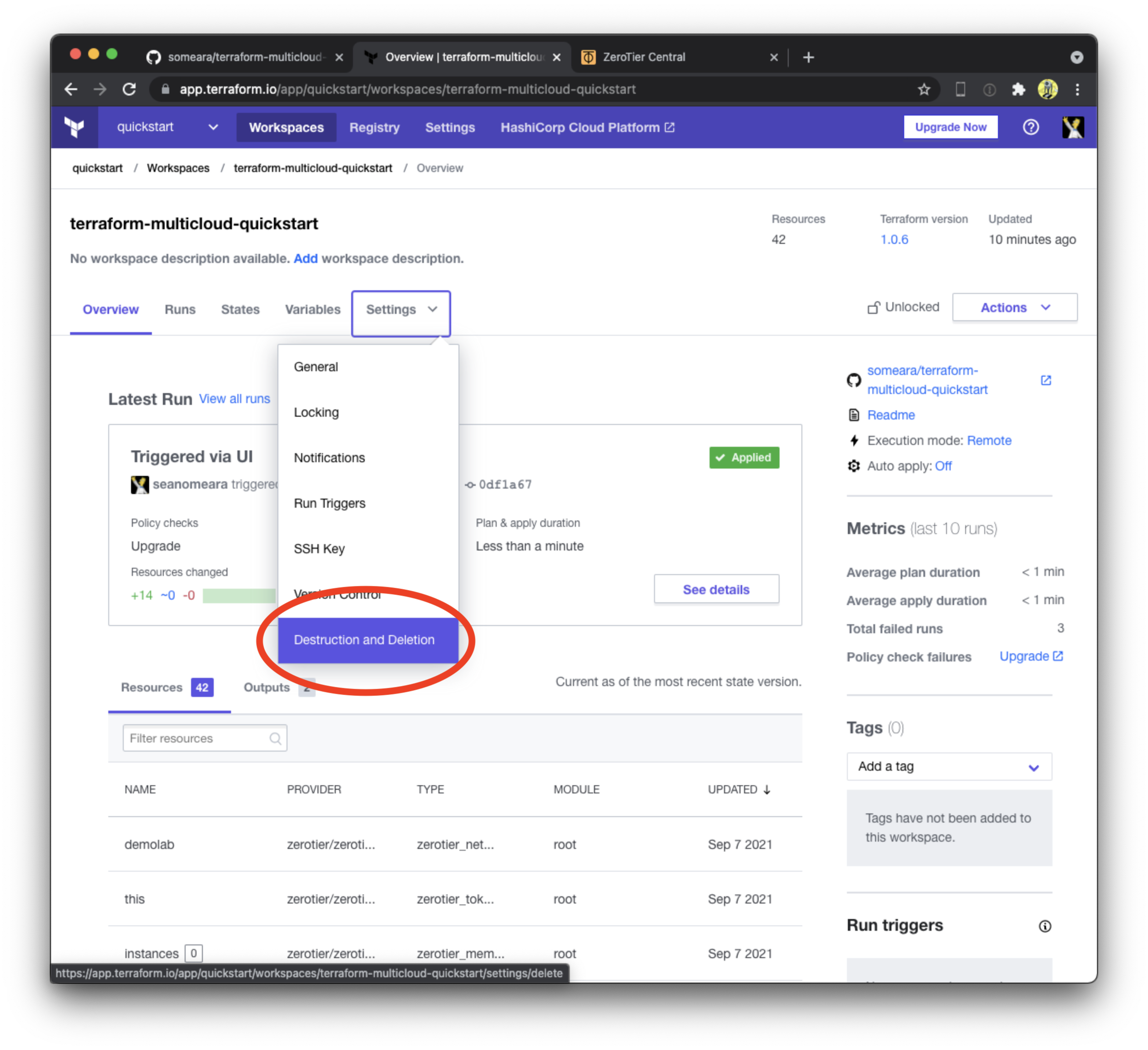
Task: Click the user avatar in header
Action: pyautogui.click(x=1073, y=127)
